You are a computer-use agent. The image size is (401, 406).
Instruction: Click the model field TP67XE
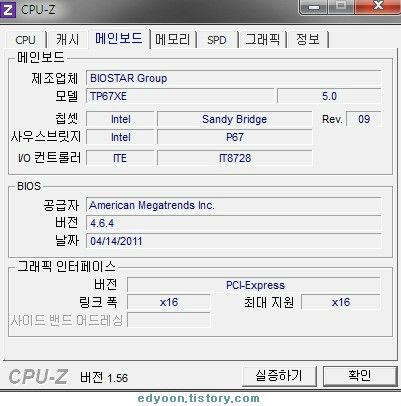pyautogui.click(x=180, y=96)
